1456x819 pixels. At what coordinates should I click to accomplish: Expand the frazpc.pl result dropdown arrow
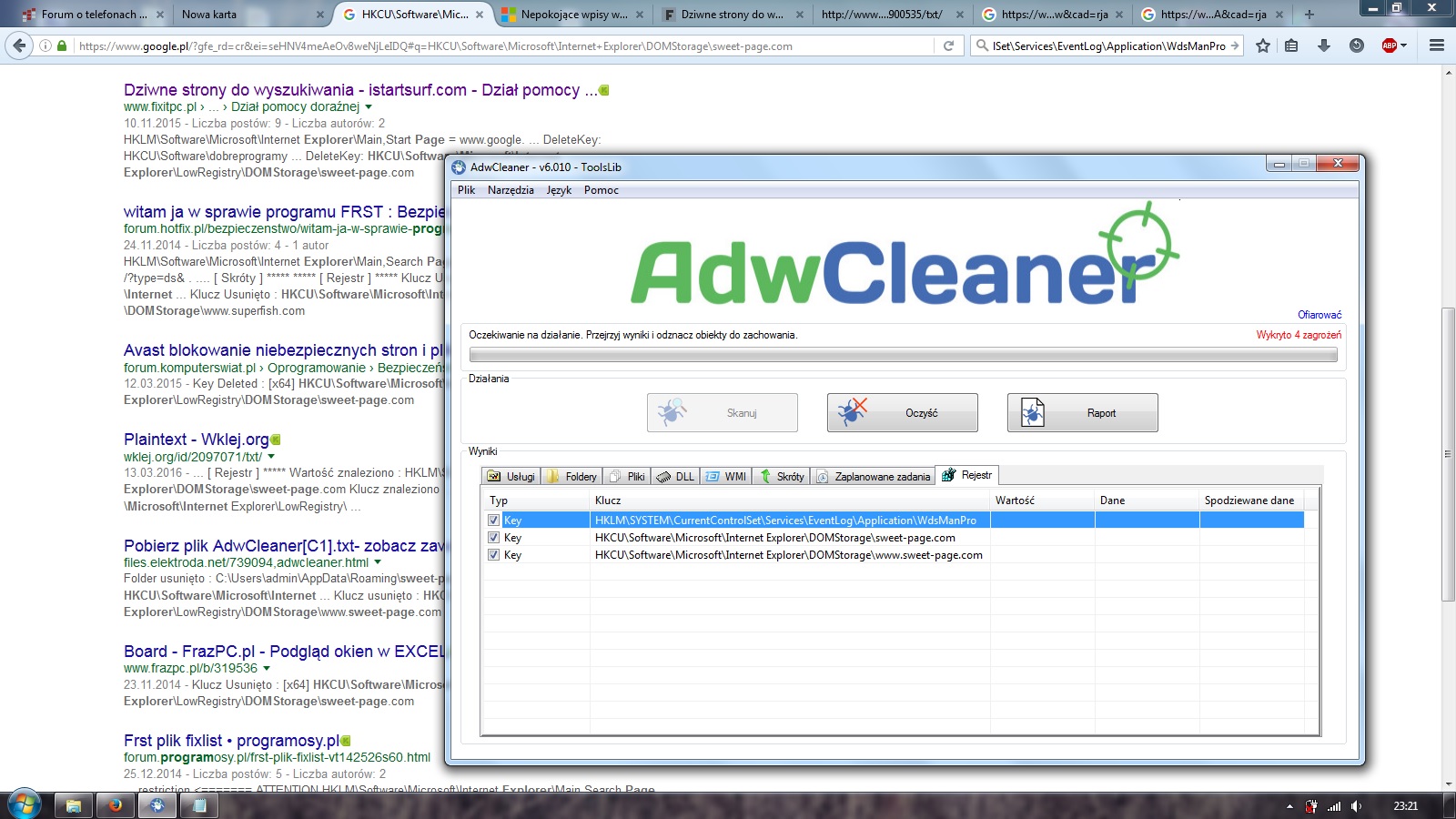[x=267, y=668]
